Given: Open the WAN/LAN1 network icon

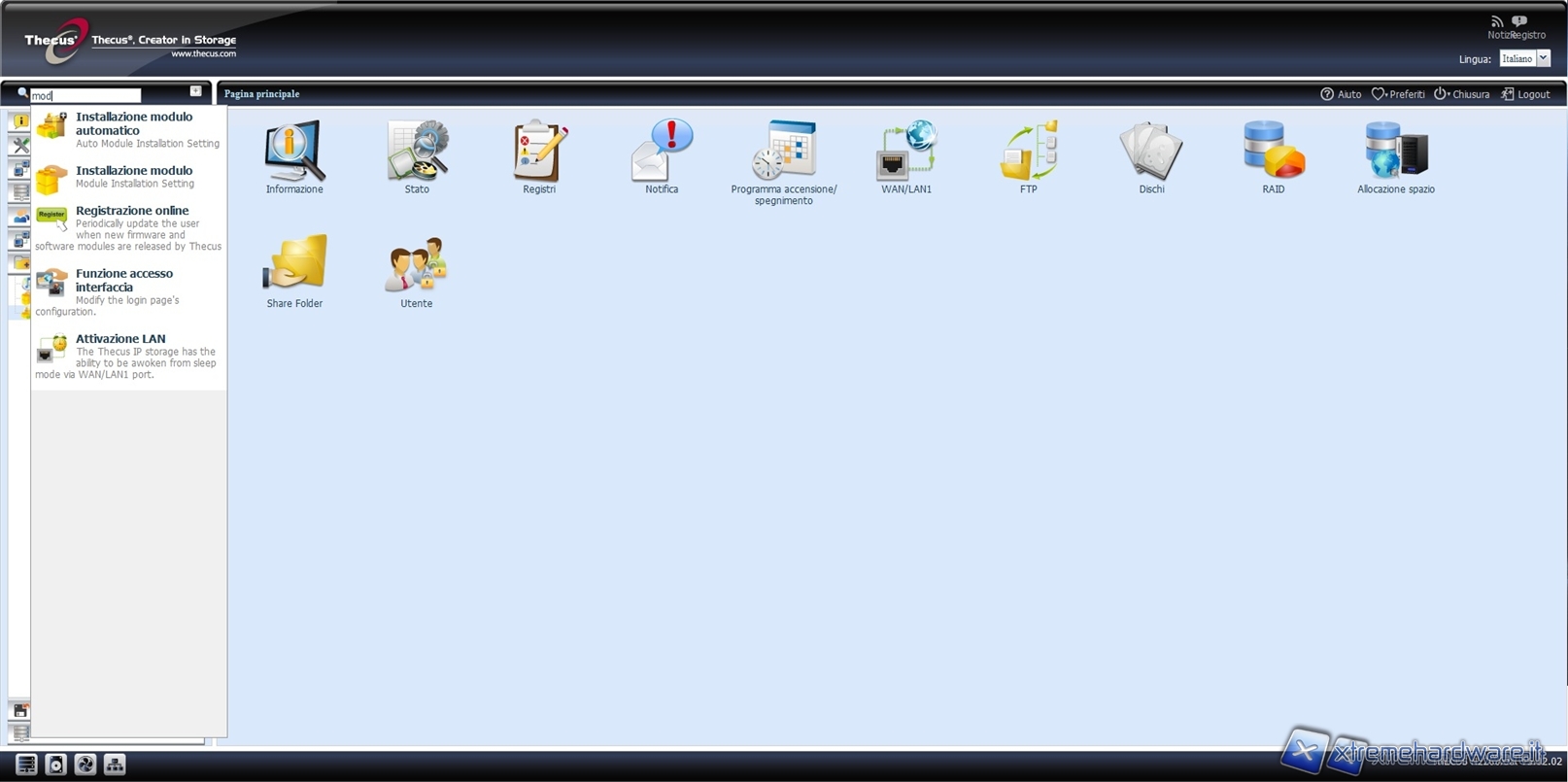Looking at the screenshot, I should click(905, 153).
